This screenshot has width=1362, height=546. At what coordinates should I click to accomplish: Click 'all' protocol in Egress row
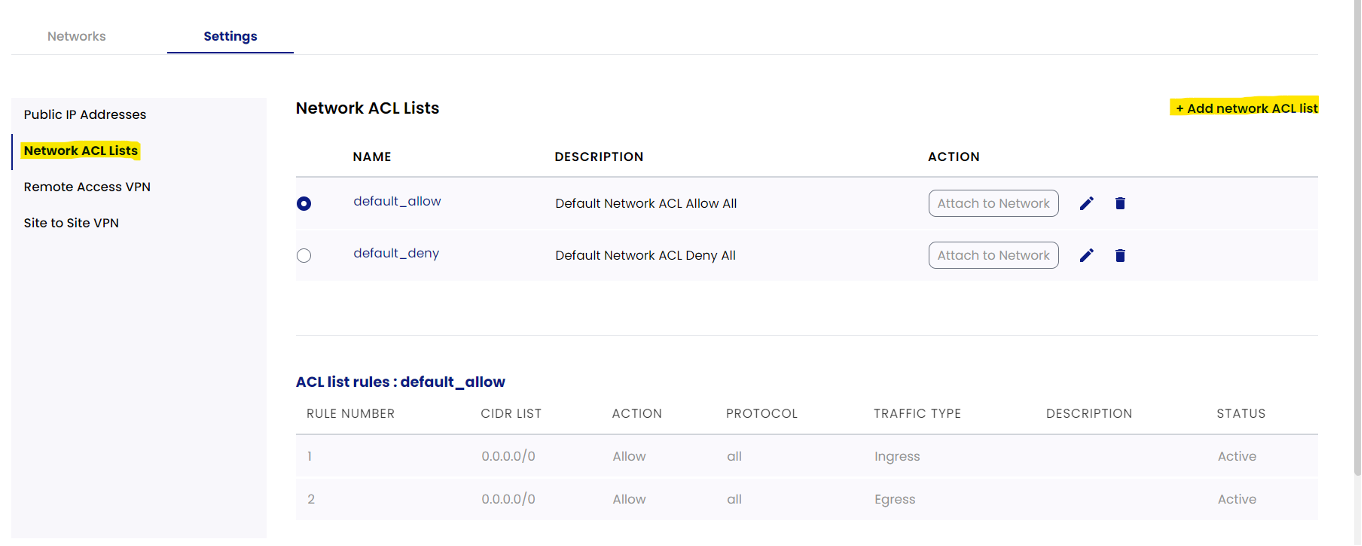coord(734,499)
